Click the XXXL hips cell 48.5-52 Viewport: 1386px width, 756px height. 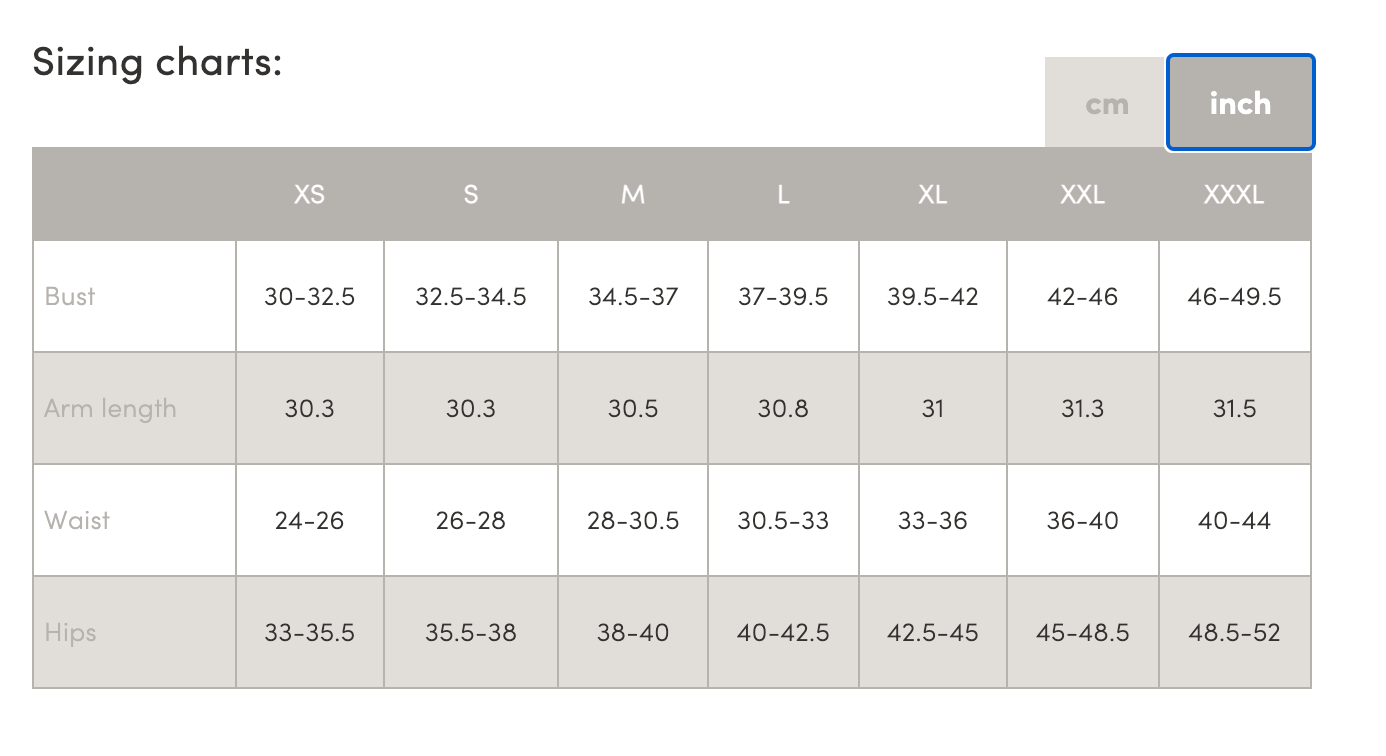click(1234, 633)
